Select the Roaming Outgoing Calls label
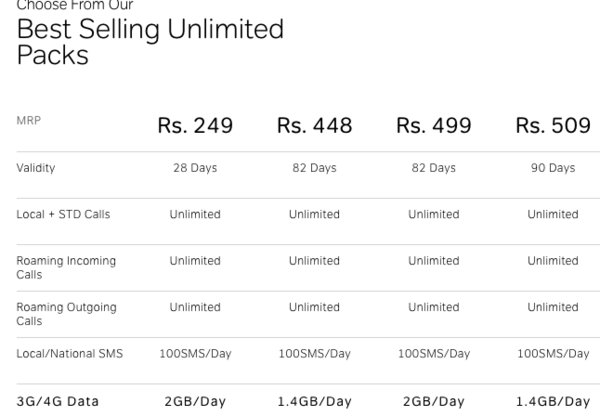 pyautogui.click(x=66, y=314)
